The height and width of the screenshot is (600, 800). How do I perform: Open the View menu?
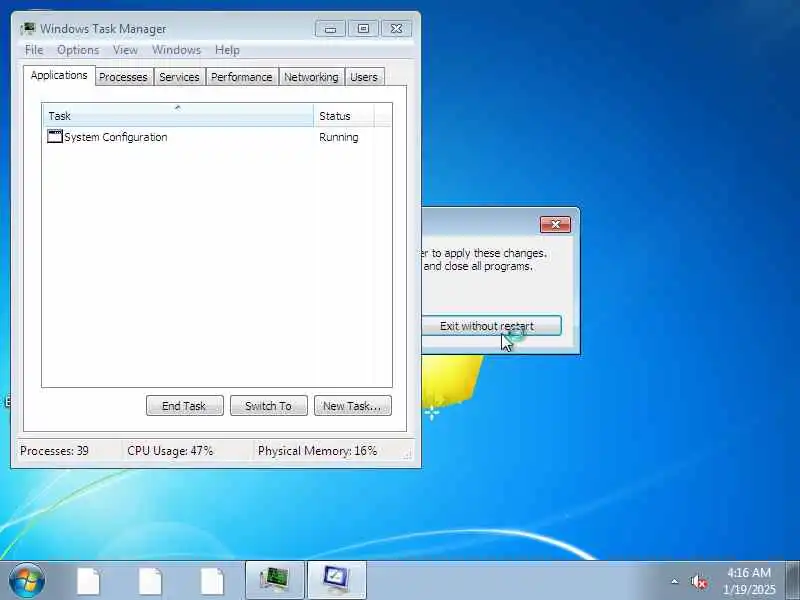click(x=125, y=50)
